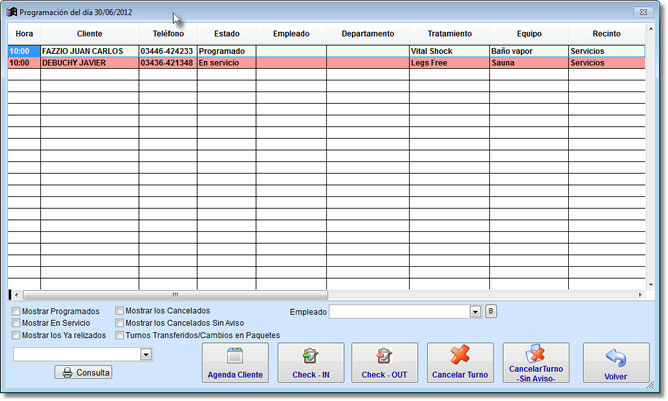Click CancelarTurno -Sin Aviso- button
668x401 pixels.
coord(536,362)
